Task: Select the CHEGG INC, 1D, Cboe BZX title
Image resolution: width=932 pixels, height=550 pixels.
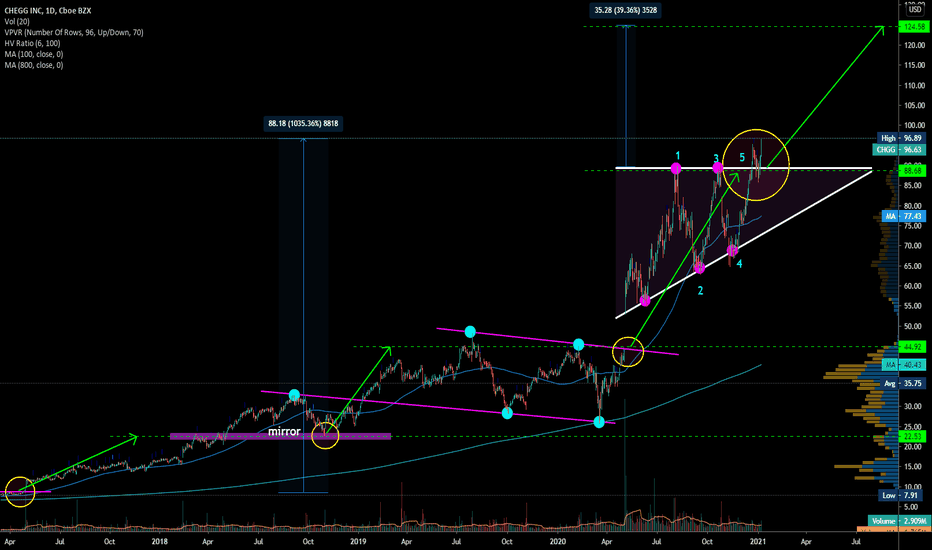Action: click(48, 11)
